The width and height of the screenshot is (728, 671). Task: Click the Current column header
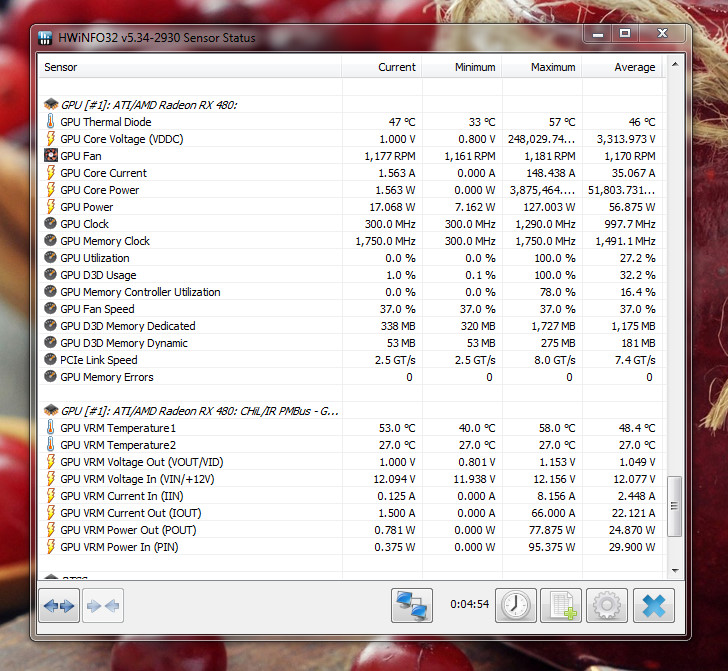click(382, 67)
